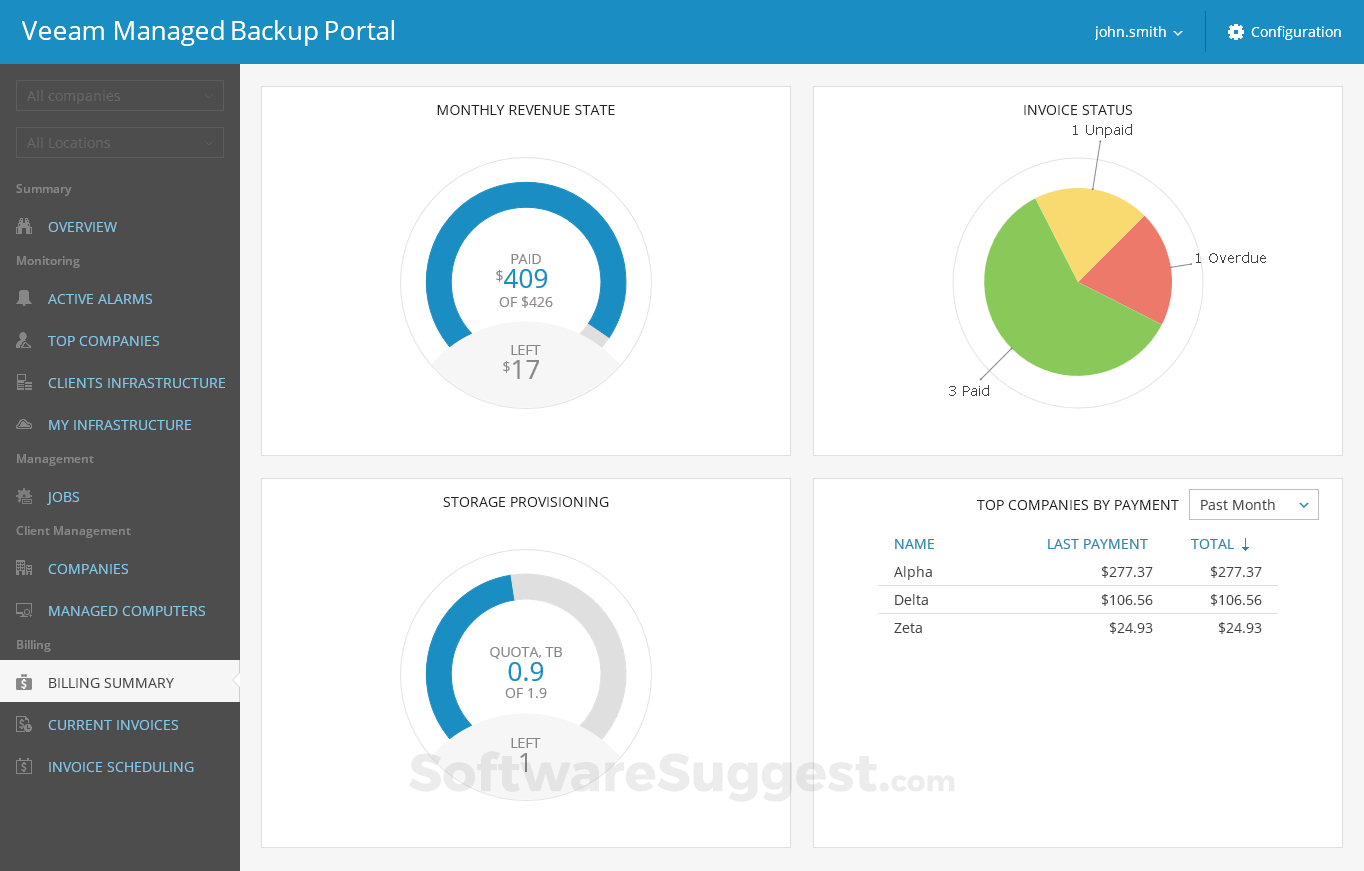This screenshot has height=871, width=1364.
Task: Open Configuration settings
Action: coord(1284,32)
